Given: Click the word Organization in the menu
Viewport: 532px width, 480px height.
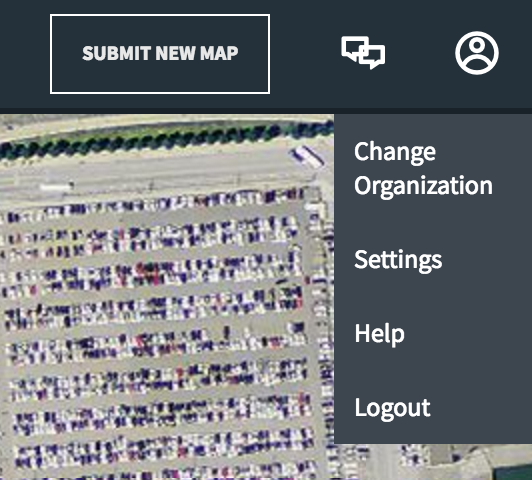Looking at the screenshot, I should 423,186.
